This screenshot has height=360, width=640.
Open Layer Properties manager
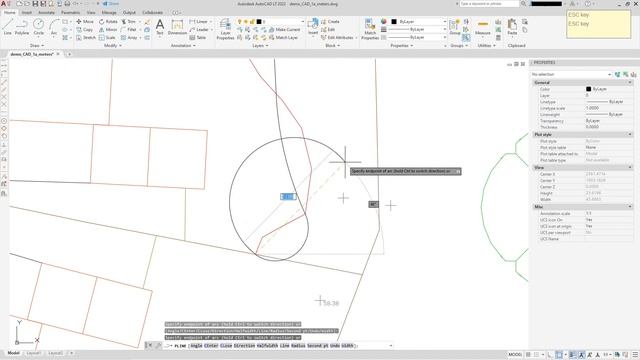(x=225, y=29)
